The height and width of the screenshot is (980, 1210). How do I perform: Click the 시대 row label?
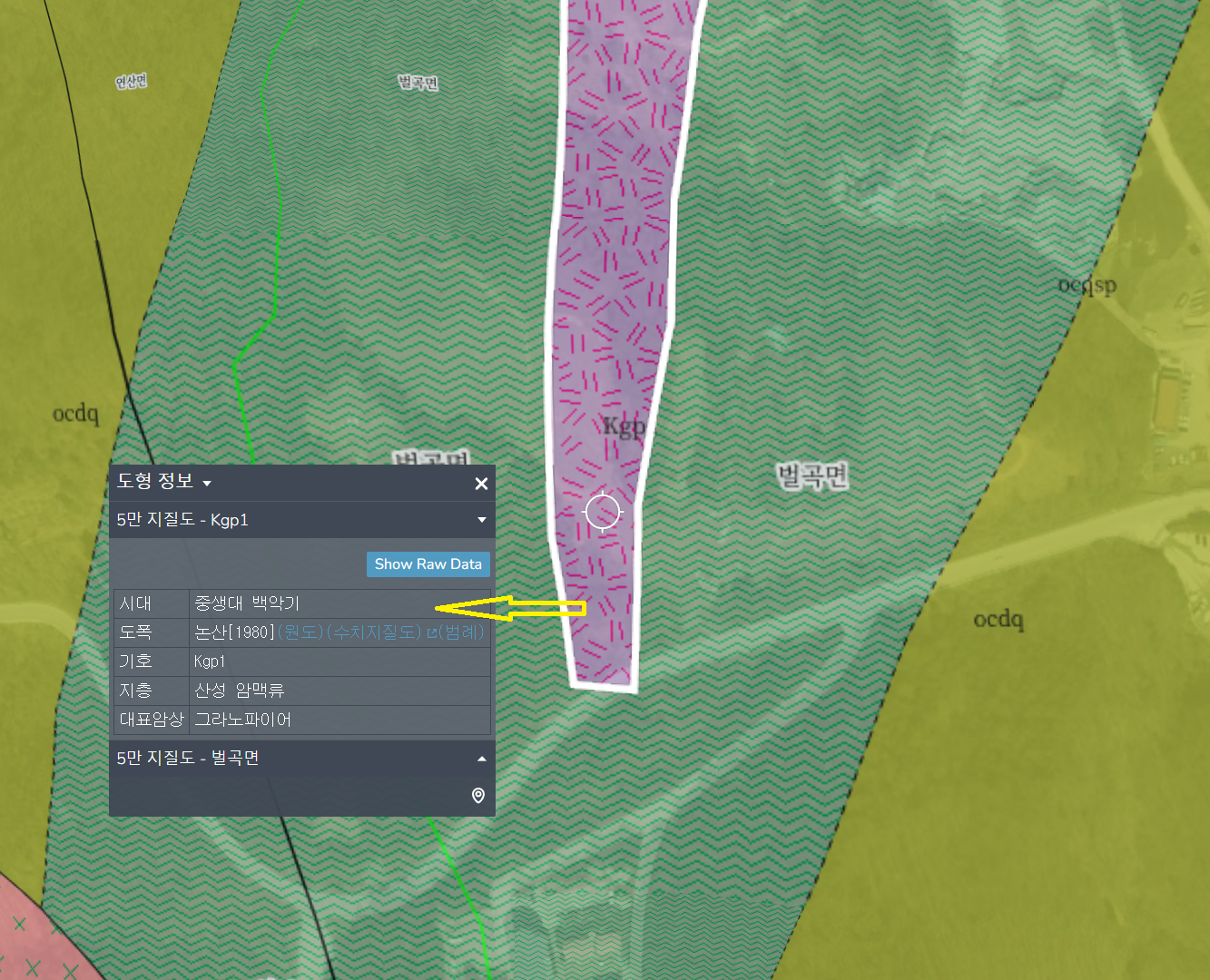135,603
